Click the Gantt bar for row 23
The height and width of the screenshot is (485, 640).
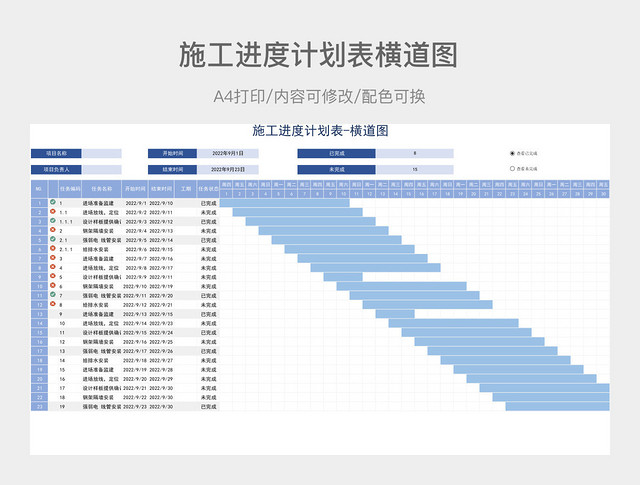558,406
